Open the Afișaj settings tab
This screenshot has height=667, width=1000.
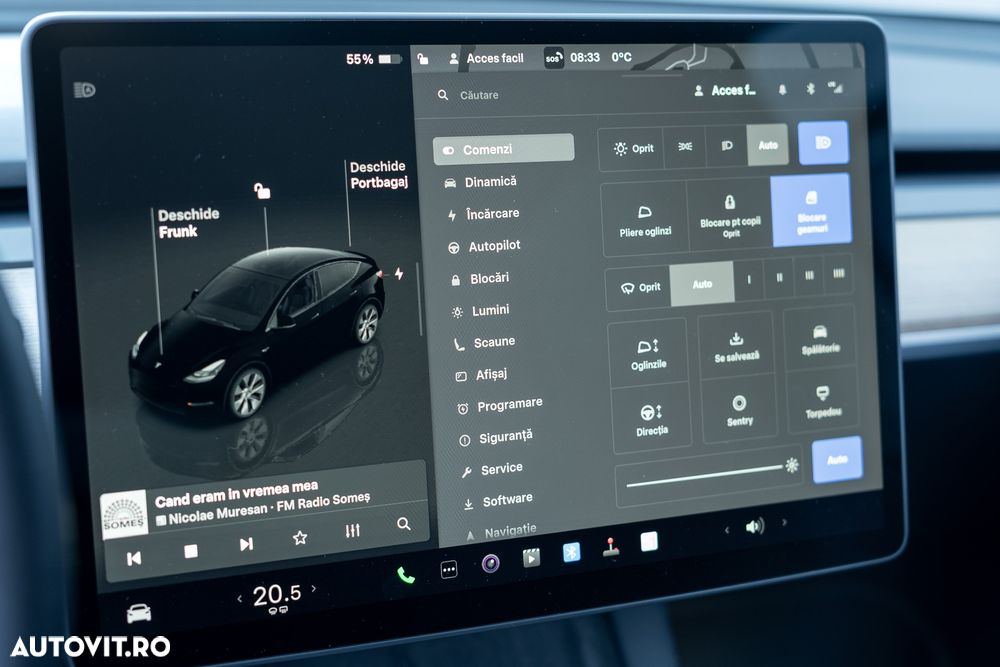[x=482, y=375]
